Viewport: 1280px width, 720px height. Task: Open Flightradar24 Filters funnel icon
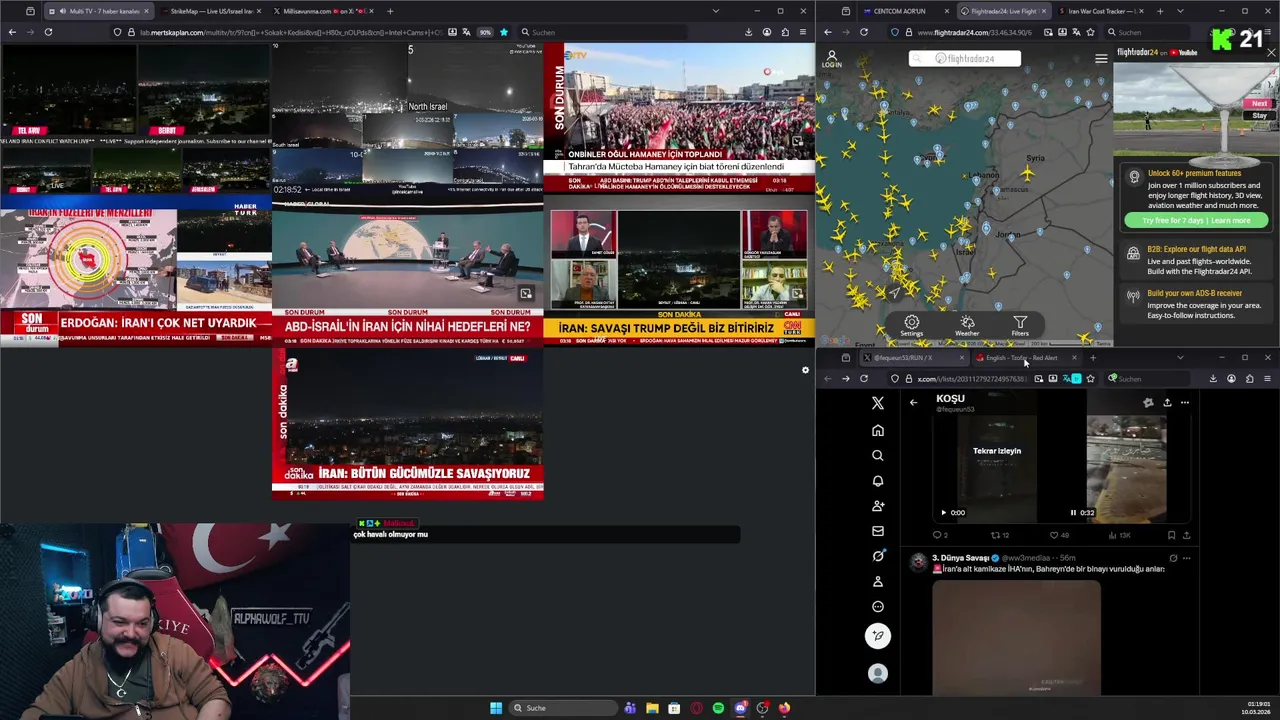pos(1020,326)
